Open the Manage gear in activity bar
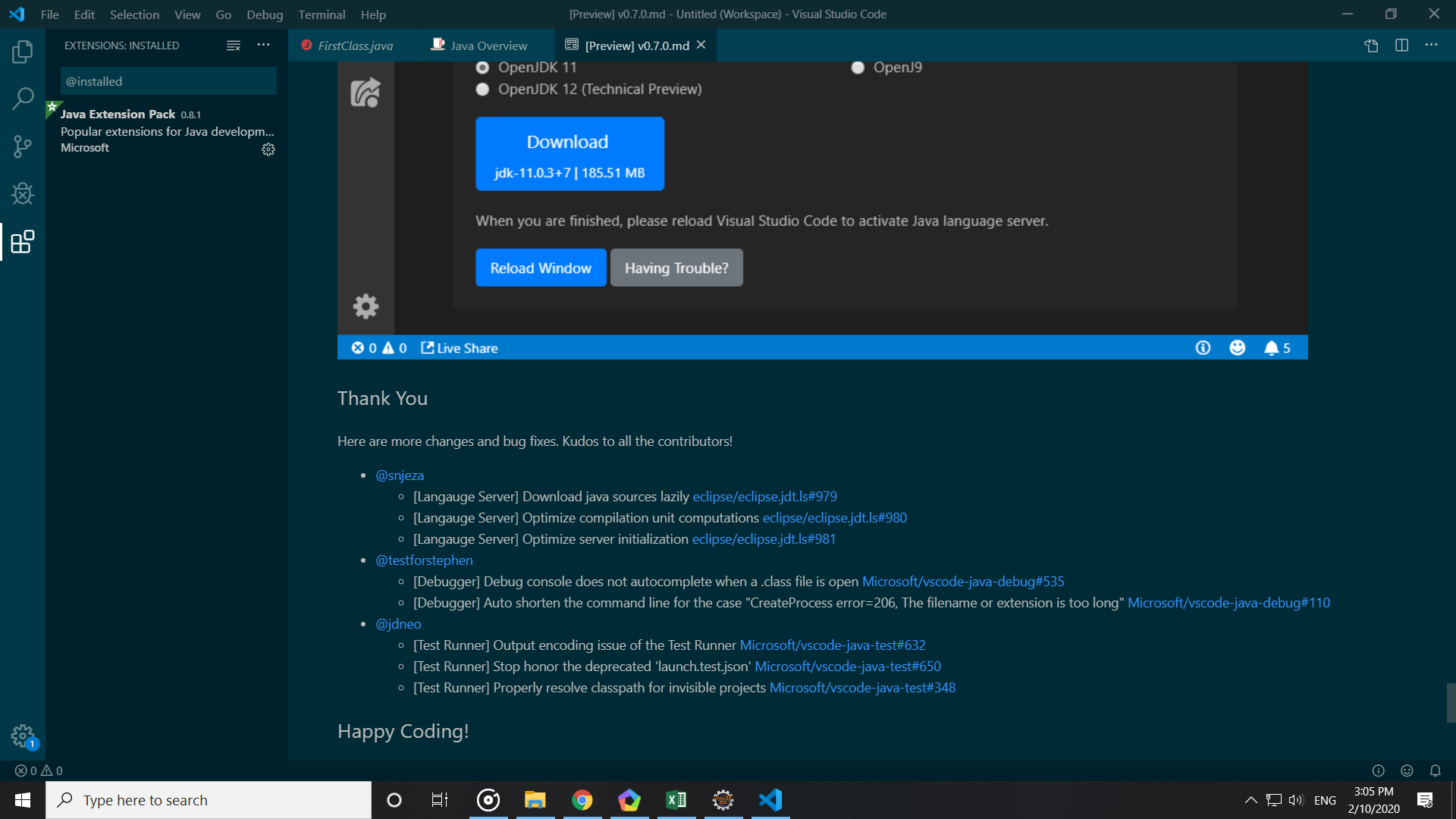Viewport: 1456px width, 819px height. click(23, 735)
